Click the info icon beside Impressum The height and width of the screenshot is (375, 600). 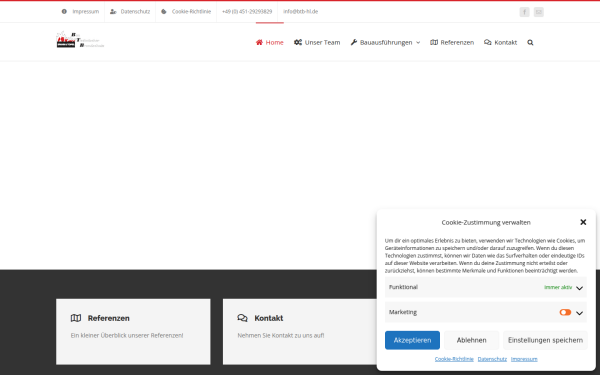pos(64,11)
